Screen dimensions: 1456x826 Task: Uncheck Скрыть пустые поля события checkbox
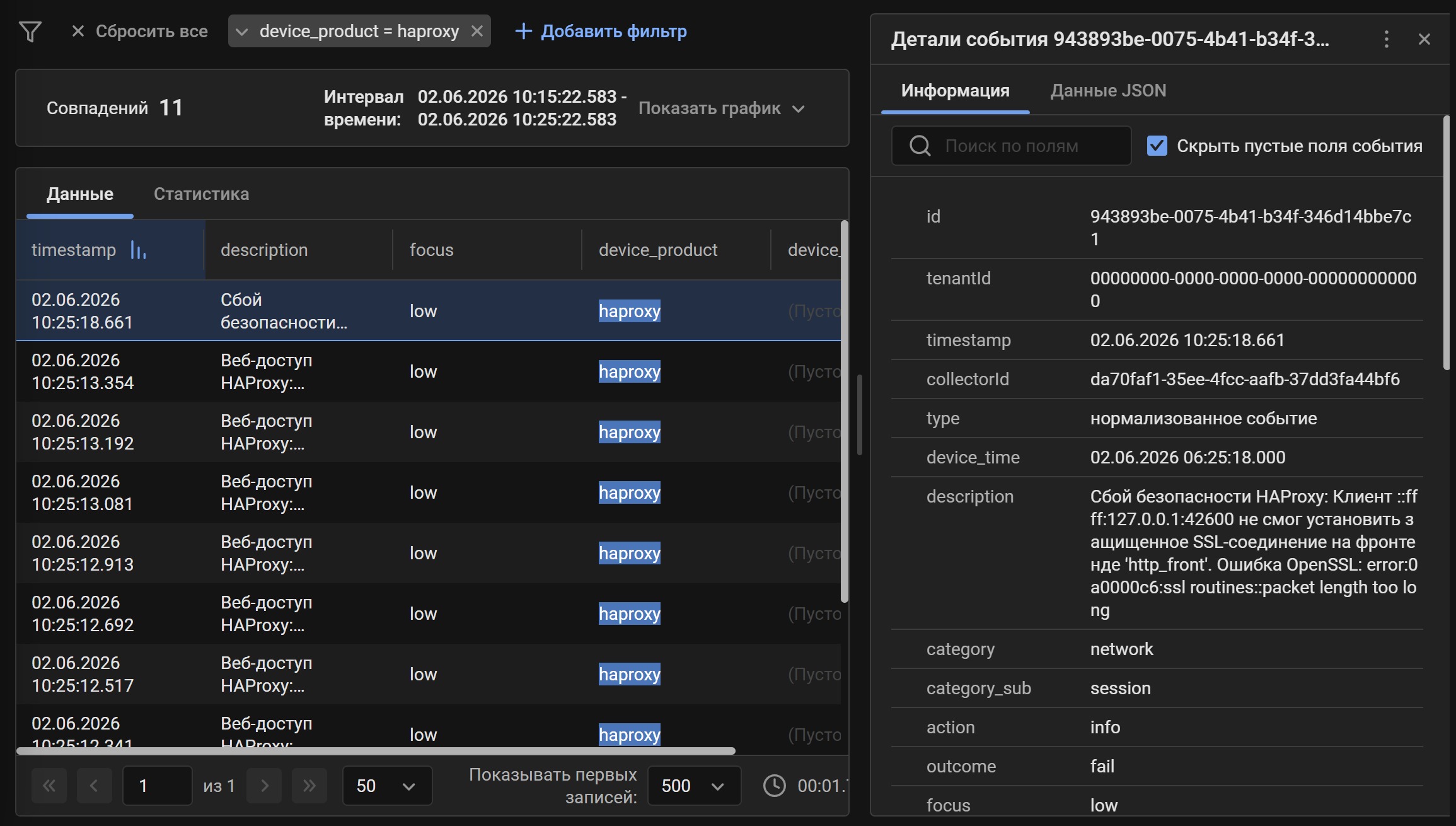click(1157, 146)
